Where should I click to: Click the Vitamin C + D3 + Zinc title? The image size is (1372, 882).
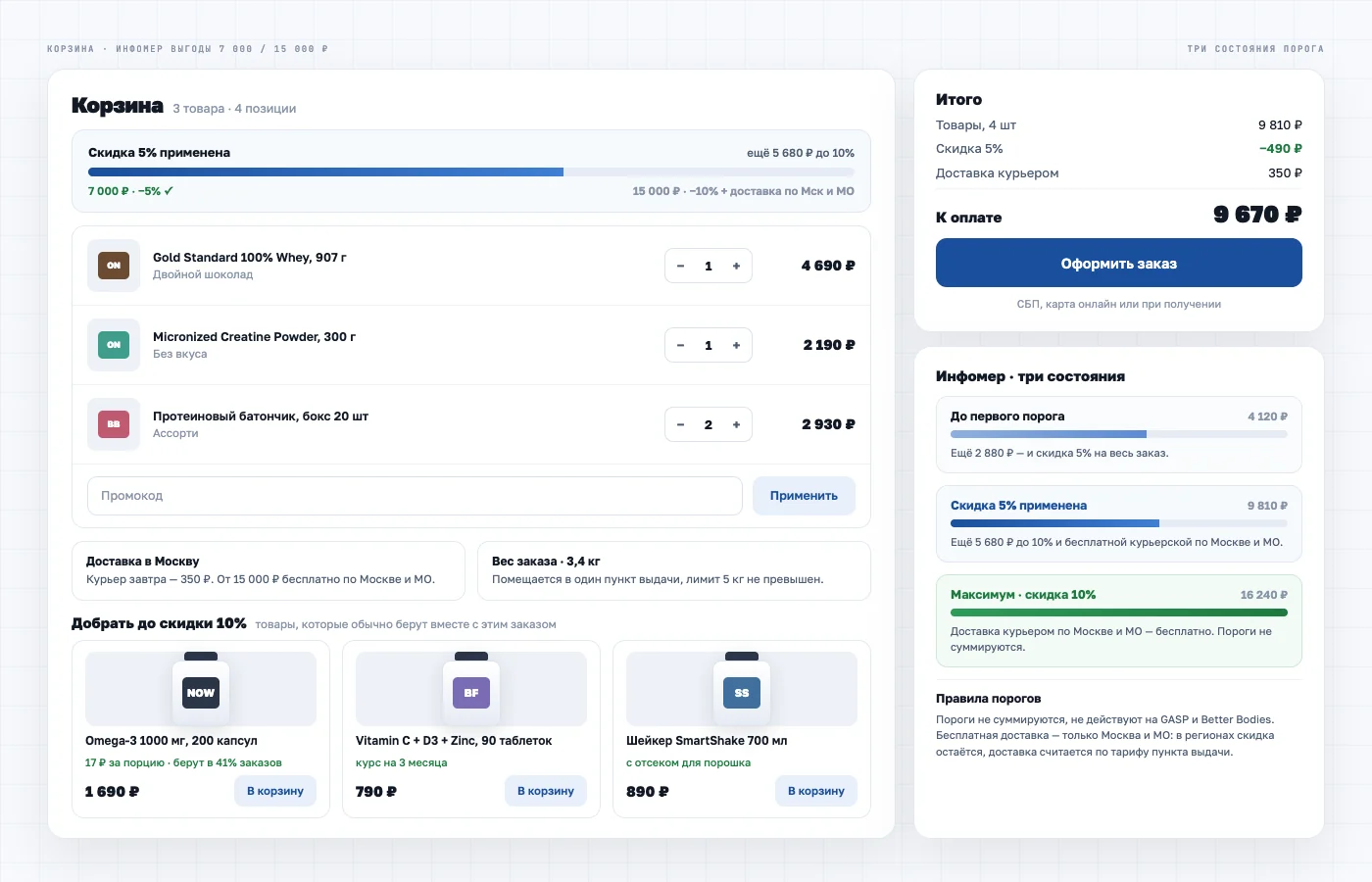[454, 741]
